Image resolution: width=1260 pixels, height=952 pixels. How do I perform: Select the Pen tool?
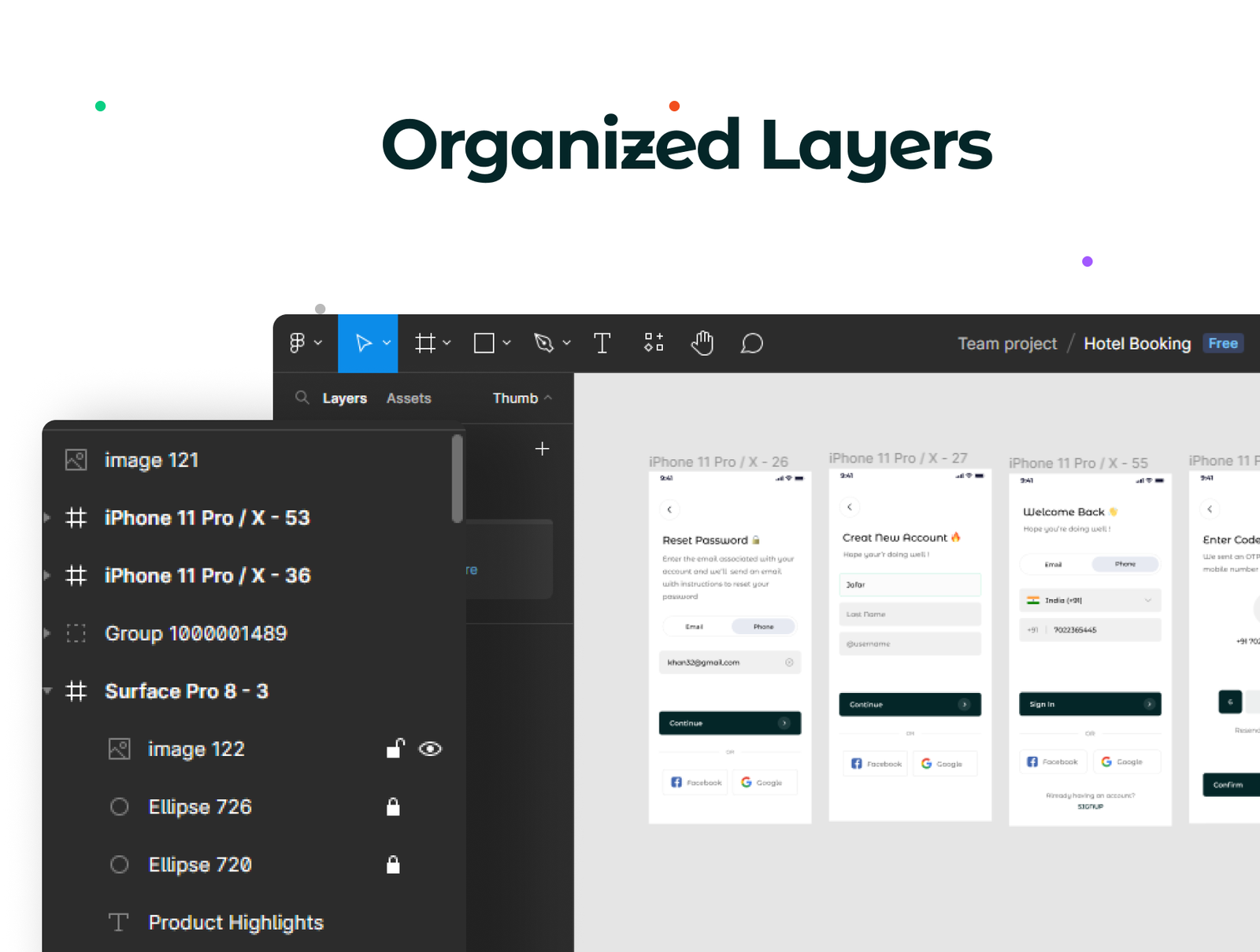coord(543,343)
